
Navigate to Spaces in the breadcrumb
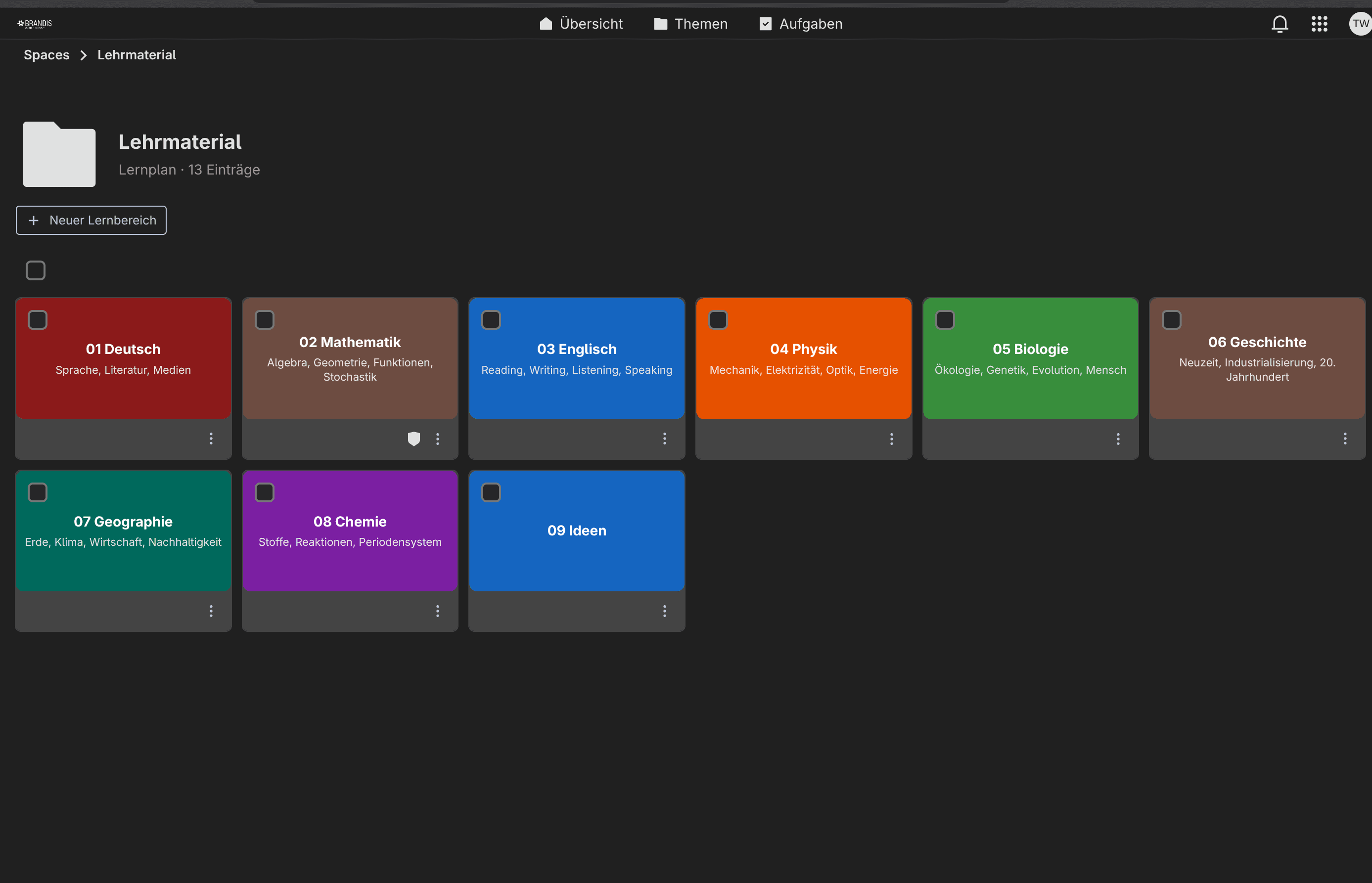click(46, 55)
